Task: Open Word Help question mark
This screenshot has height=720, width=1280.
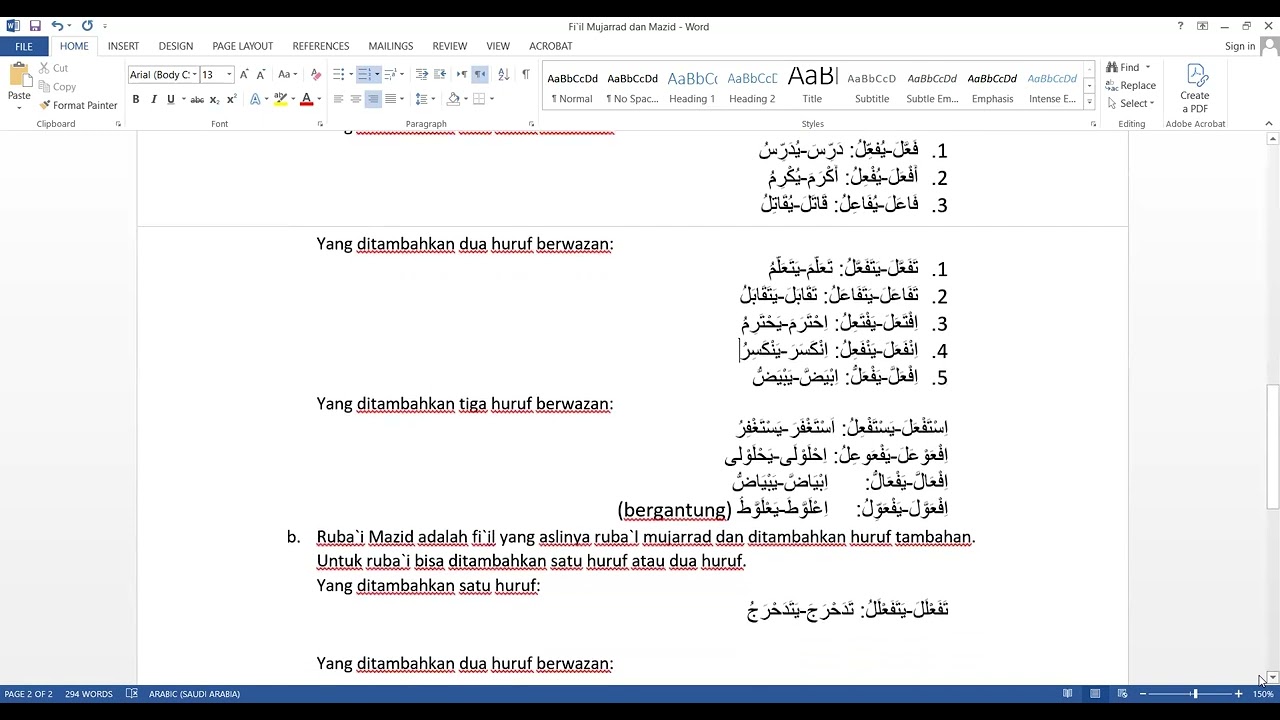Action: tap(1180, 26)
